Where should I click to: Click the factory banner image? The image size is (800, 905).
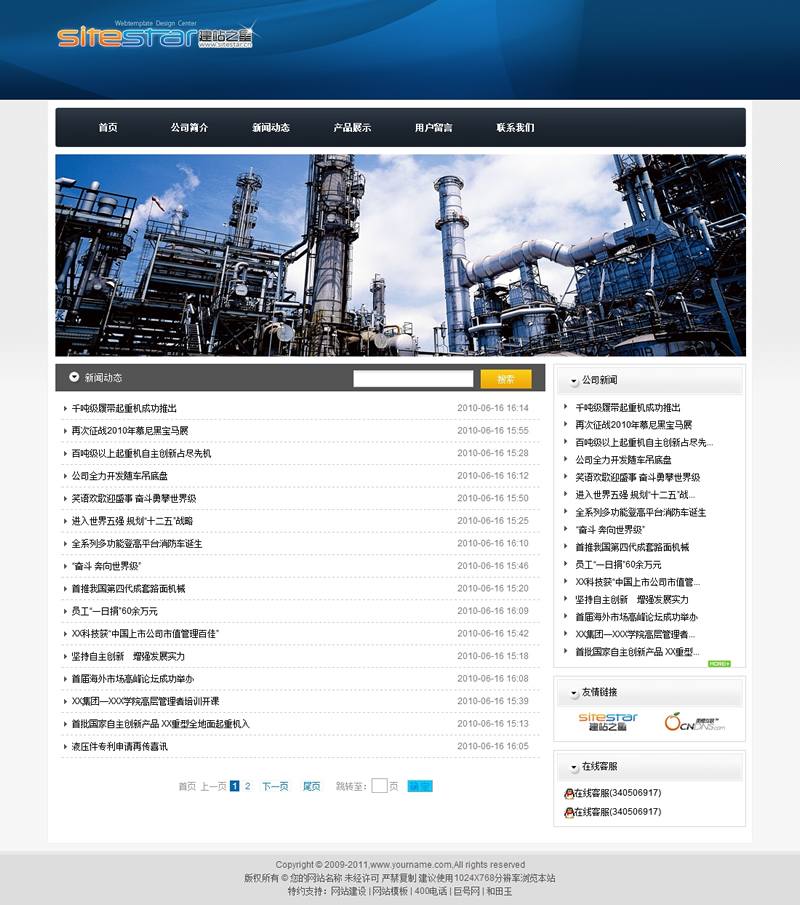(400, 255)
